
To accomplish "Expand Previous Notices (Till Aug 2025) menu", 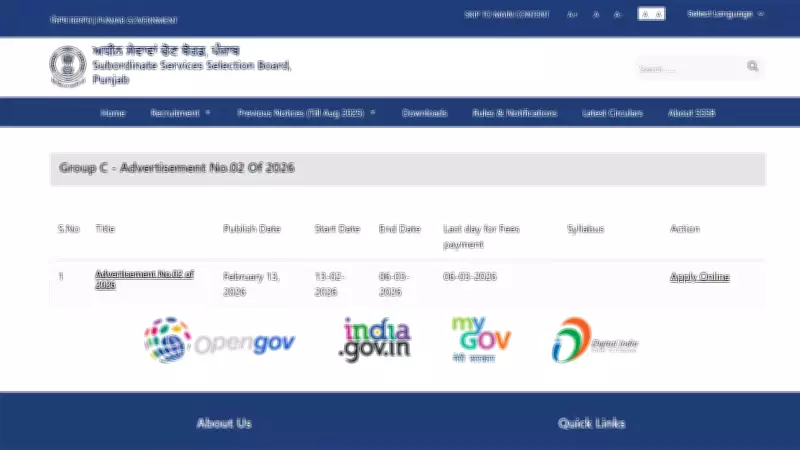I will pyautogui.click(x=306, y=113).
